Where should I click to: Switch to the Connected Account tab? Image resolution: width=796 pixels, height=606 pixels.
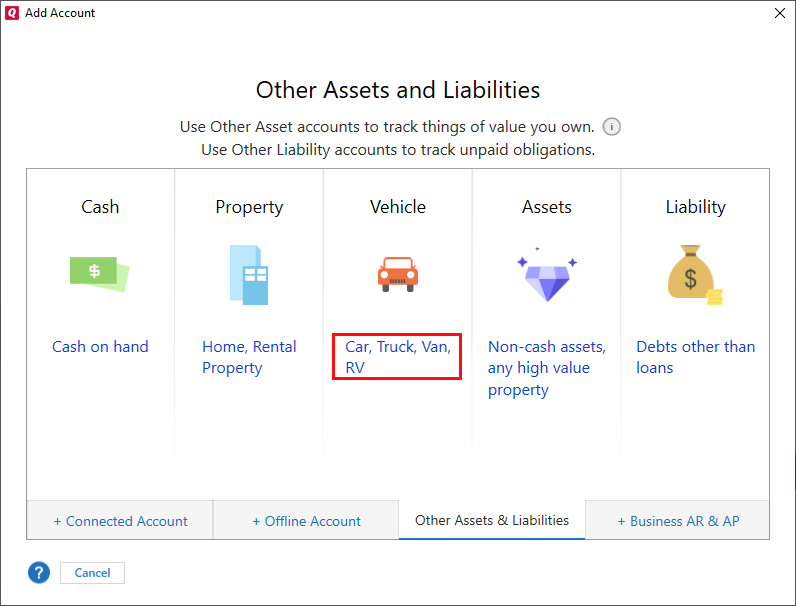[120, 521]
